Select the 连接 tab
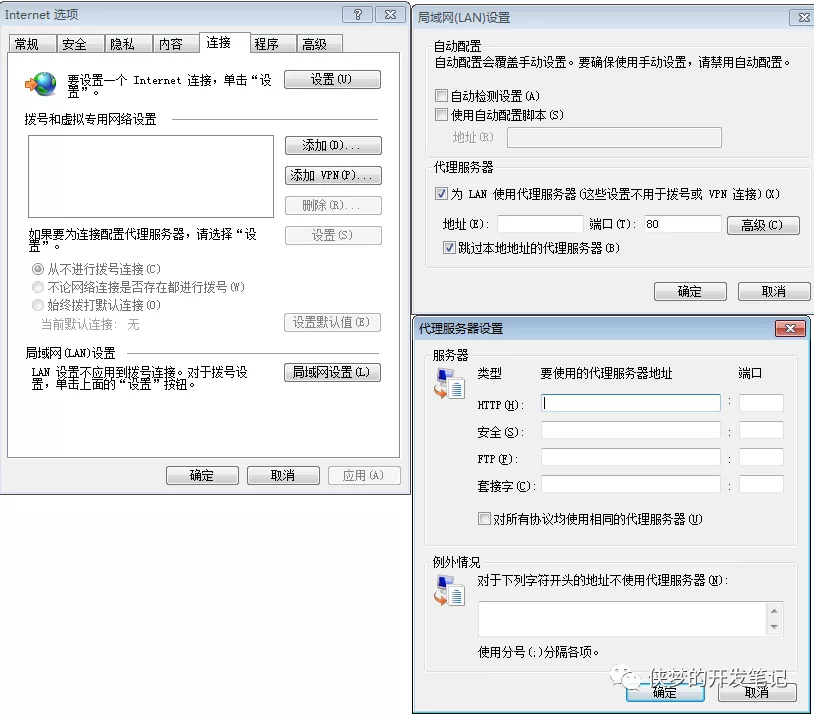Screen dimensions: 814x714 click(x=225, y=43)
